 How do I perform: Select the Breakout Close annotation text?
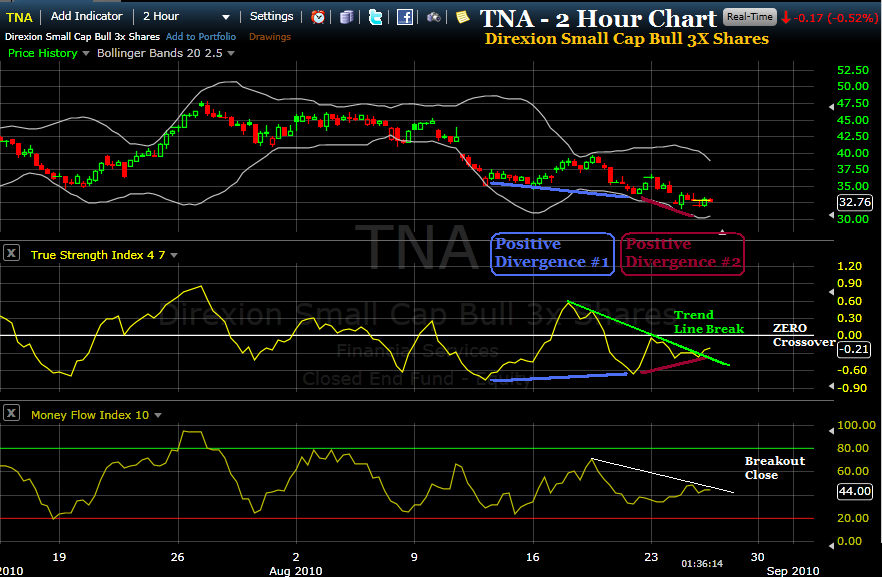coord(775,468)
